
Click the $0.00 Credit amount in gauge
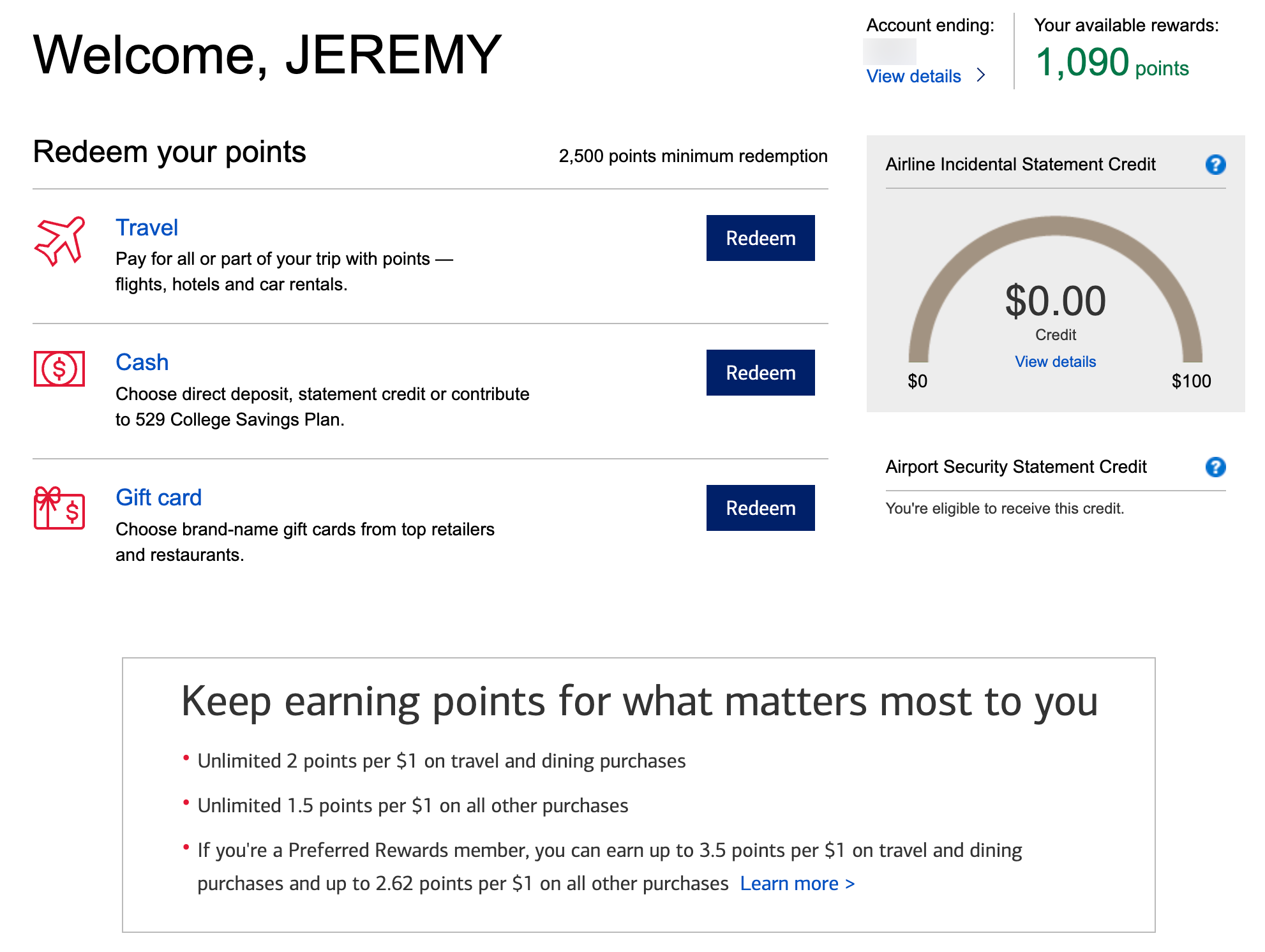1056,301
